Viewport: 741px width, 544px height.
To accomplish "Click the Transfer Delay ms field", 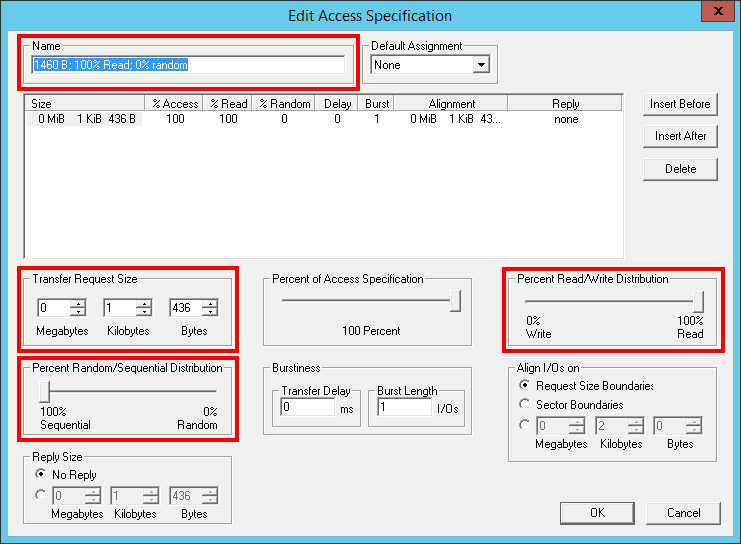I will (x=308, y=407).
